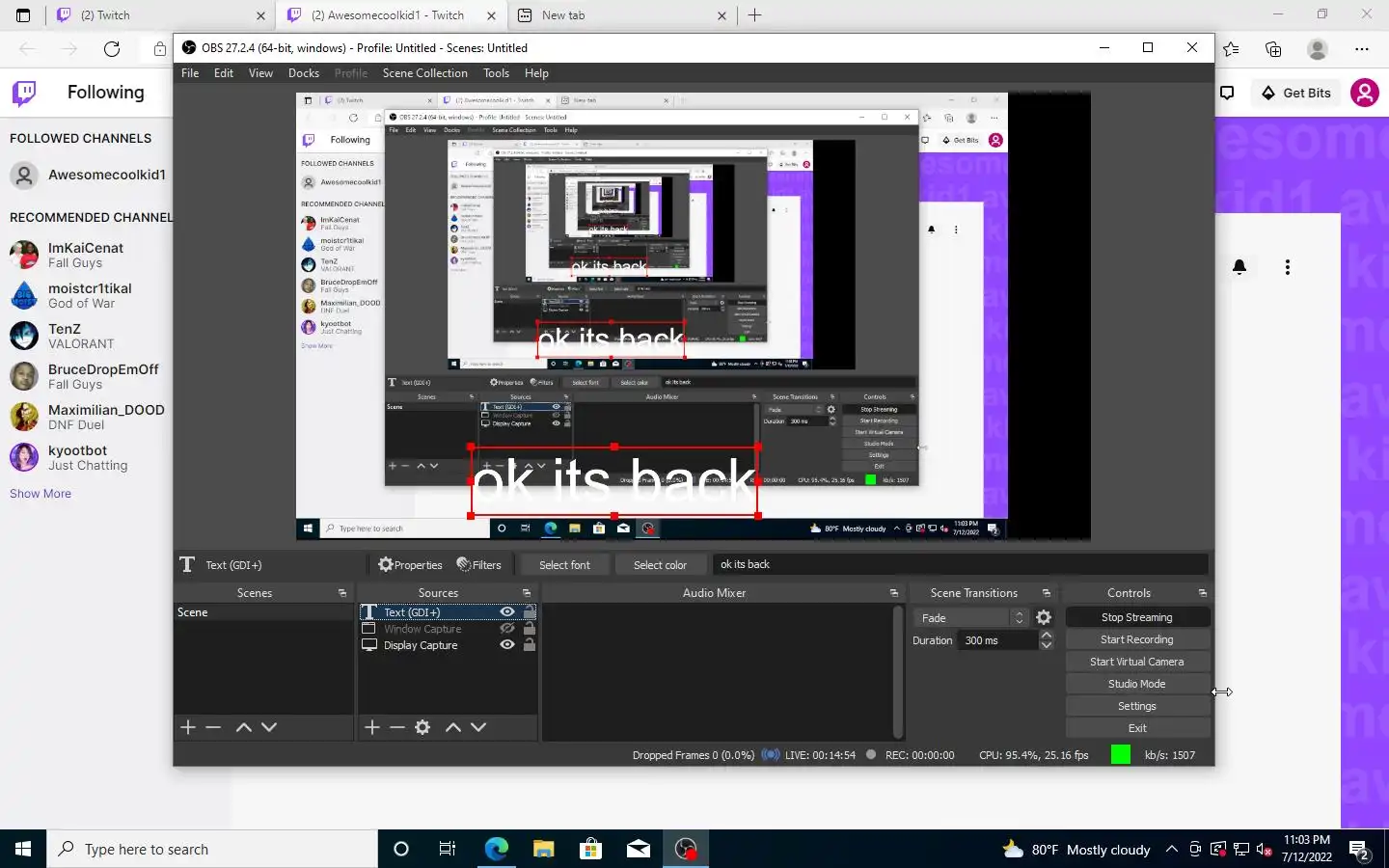
Task: Pop out the Sources dock
Action: pos(527,593)
